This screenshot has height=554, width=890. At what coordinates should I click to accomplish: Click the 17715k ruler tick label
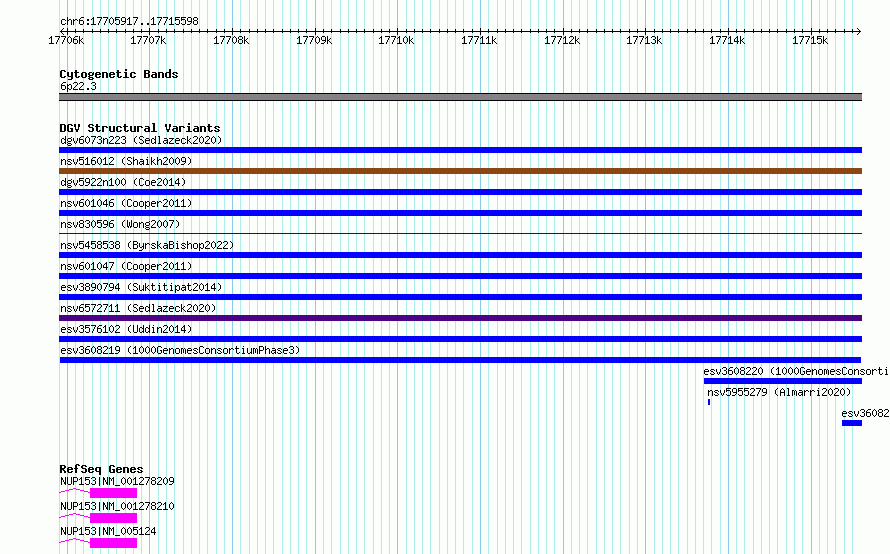(x=810, y=40)
